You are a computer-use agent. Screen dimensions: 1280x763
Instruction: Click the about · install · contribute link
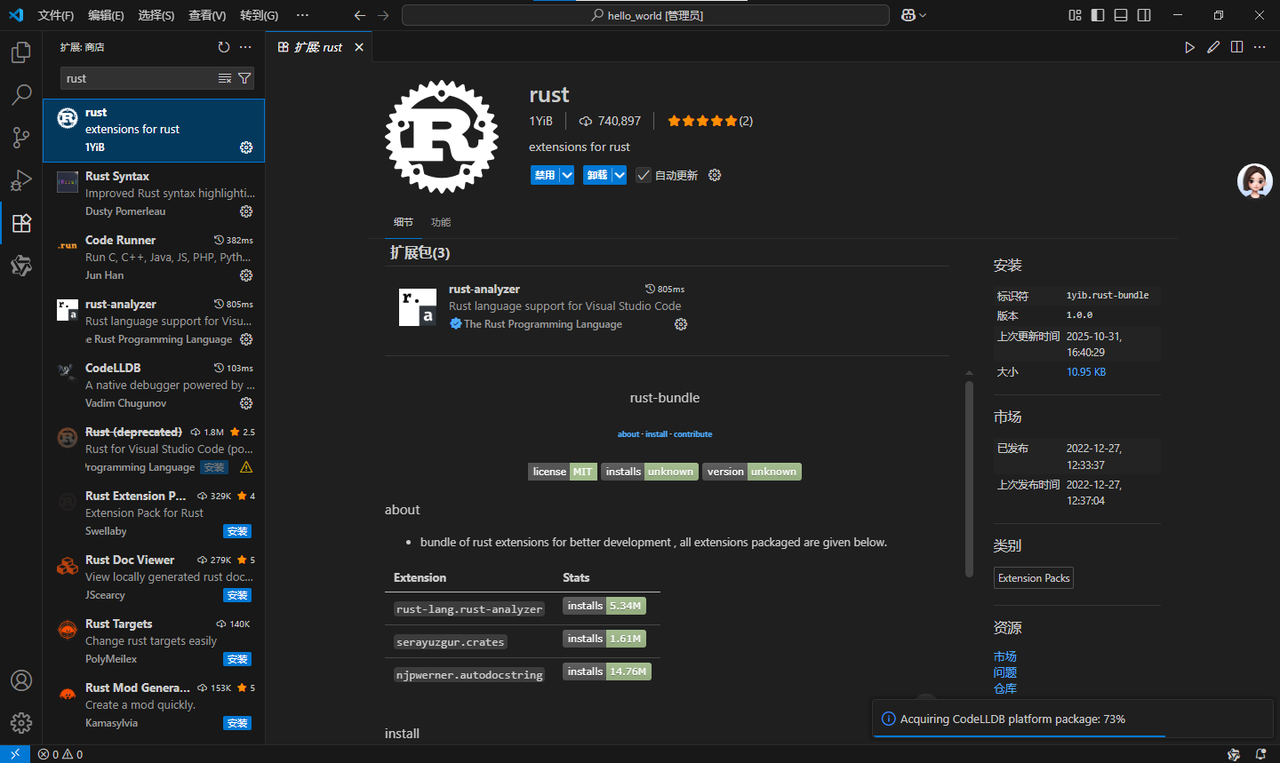tap(665, 434)
